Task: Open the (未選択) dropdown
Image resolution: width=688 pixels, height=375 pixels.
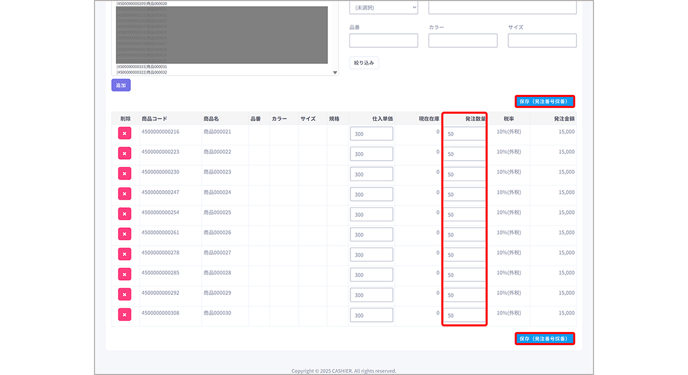Action: click(x=383, y=7)
